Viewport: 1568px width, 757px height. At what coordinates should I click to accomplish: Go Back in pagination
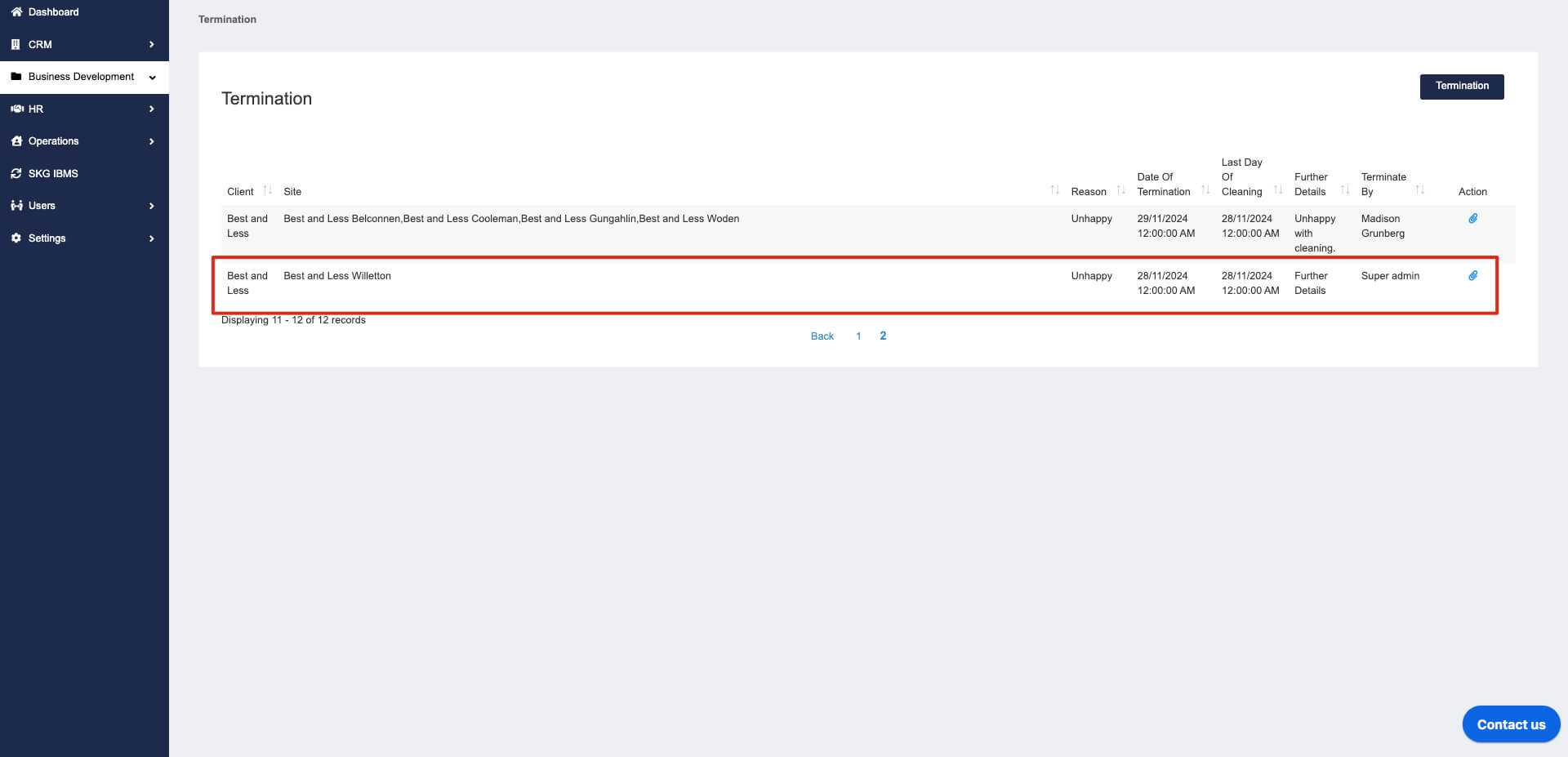point(822,336)
